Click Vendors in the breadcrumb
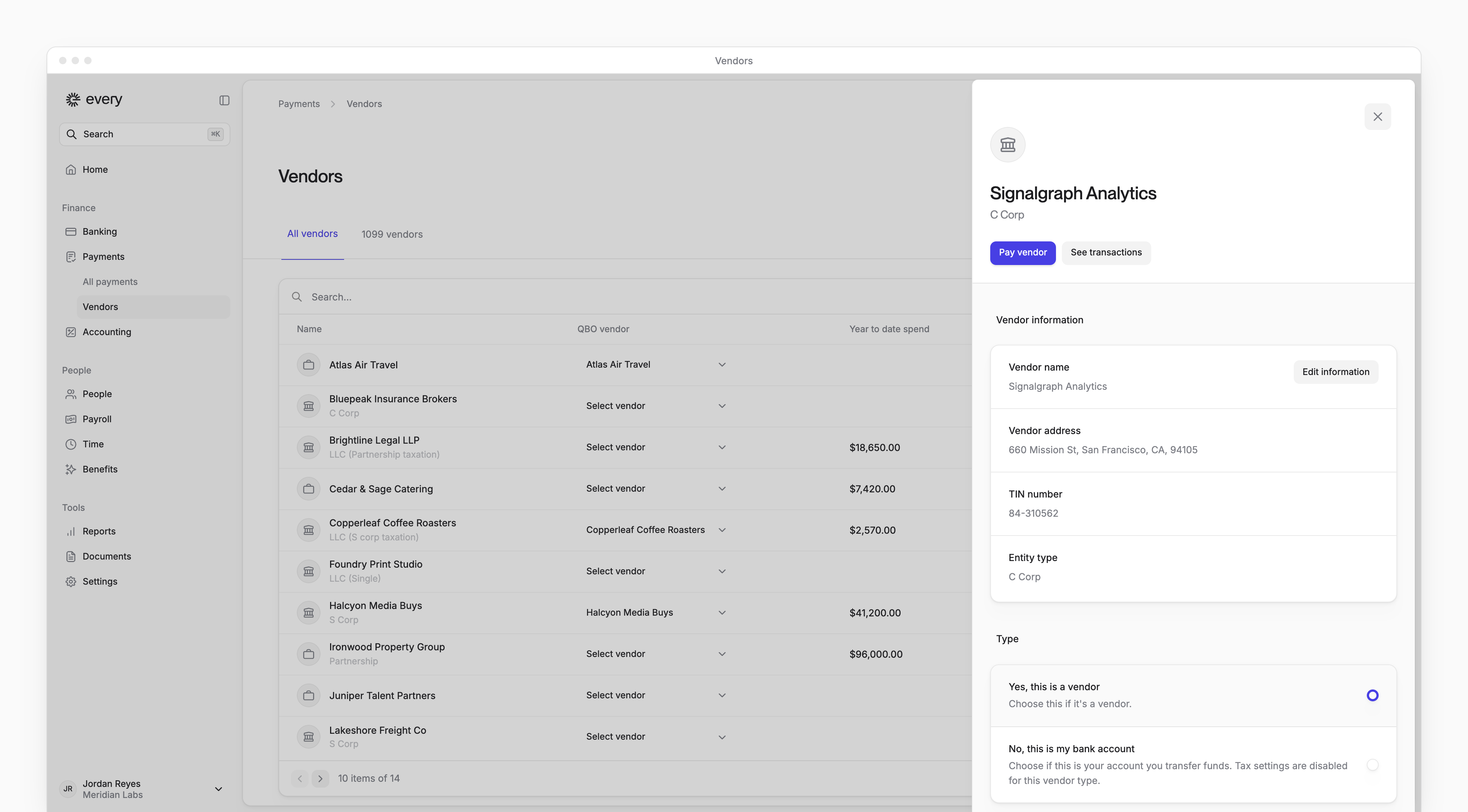Screen dimensions: 1468x812 click(x=364, y=104)
